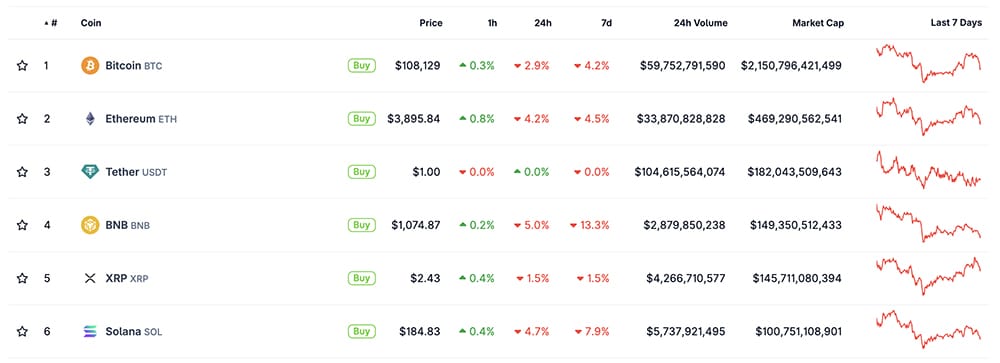1000x363 pixels.
Task: Star the XRP row
Action: 22,278
